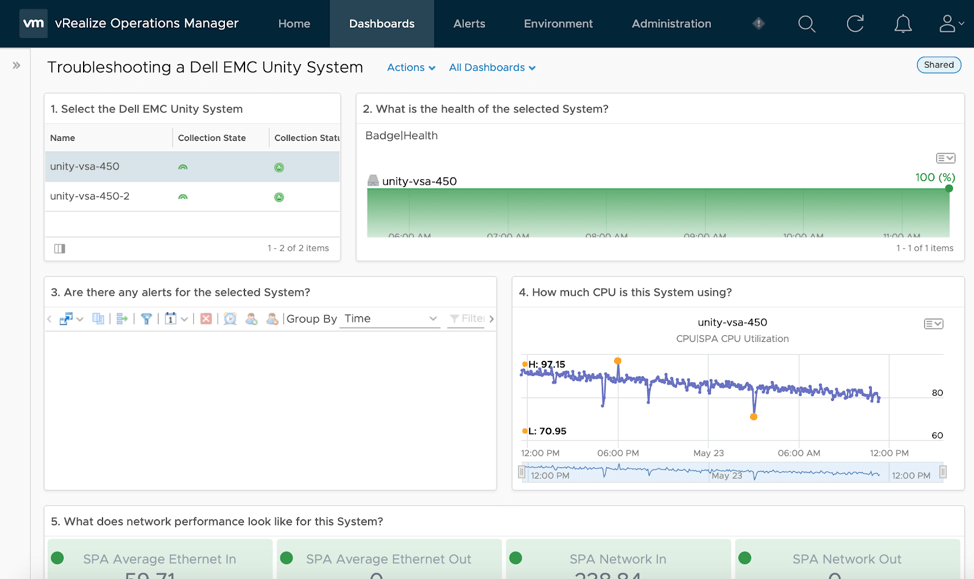This screenshot has height=579, width=974.
Task: Click the copy pages icon in alerts toolbar
Action: [x=98, y=319]
